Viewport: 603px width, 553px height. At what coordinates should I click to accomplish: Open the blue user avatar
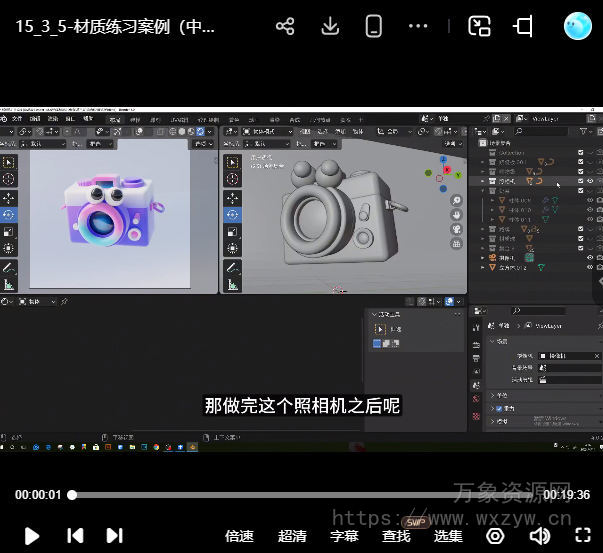[x=578, y=26]
